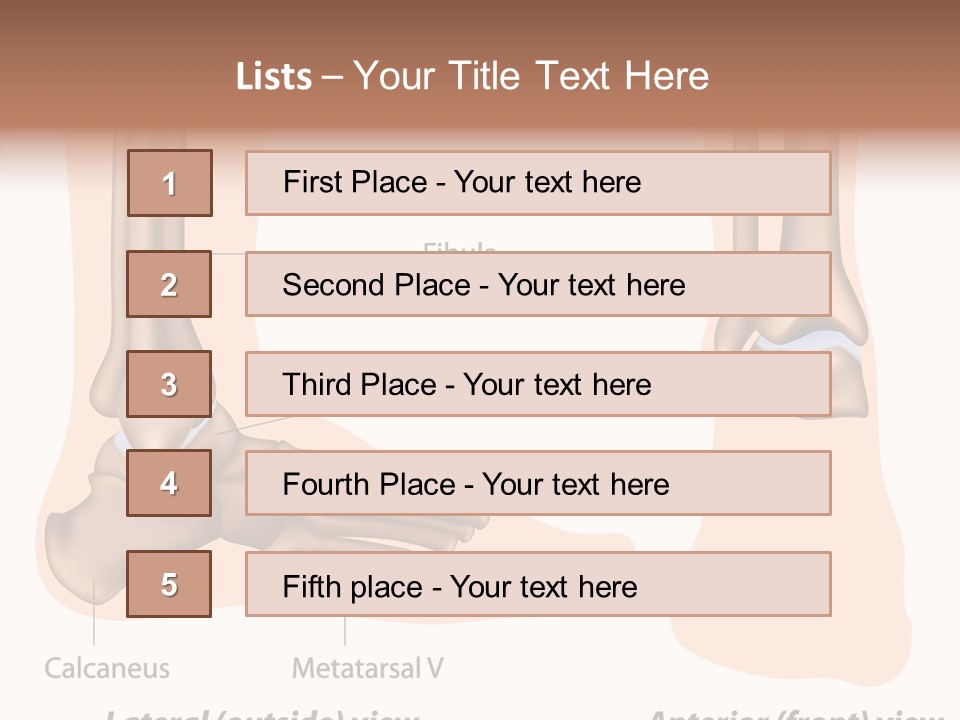
Task: Select the Fourth Place text bar
Action: pos(538,484)
